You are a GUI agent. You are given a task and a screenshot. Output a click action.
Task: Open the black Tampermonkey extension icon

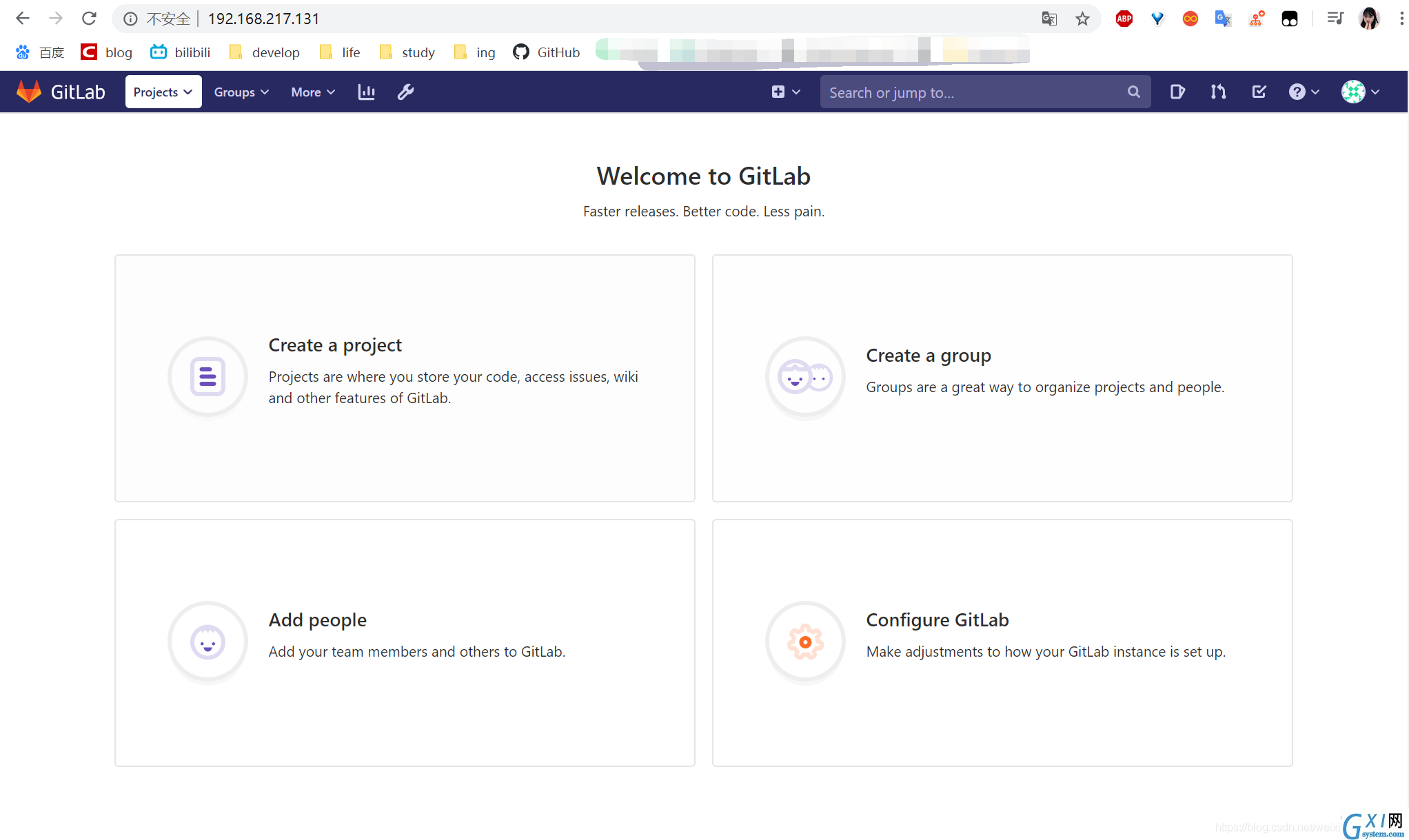[x=1290, y=19]
